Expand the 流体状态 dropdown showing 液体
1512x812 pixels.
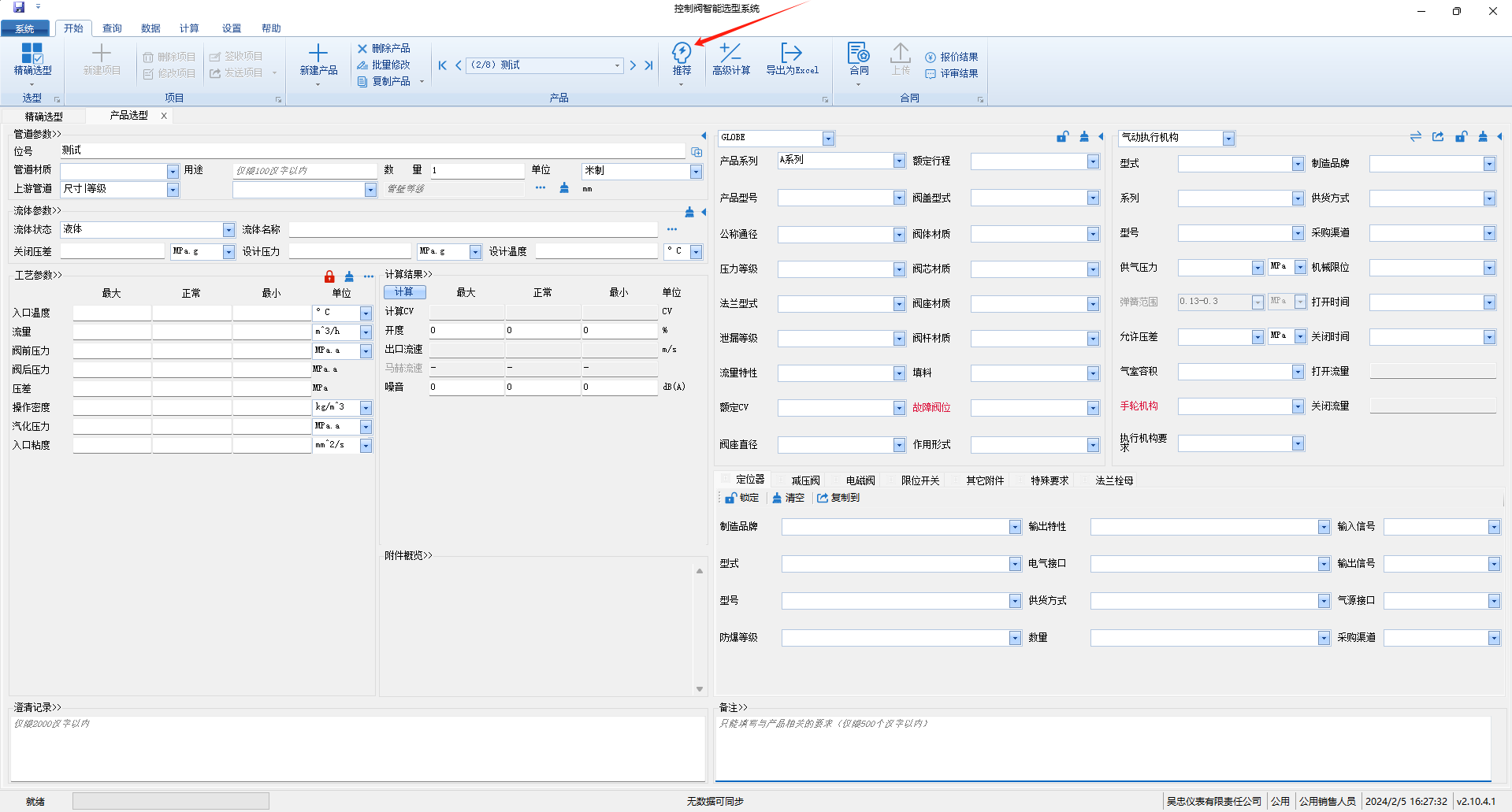(x=228, y=230)
